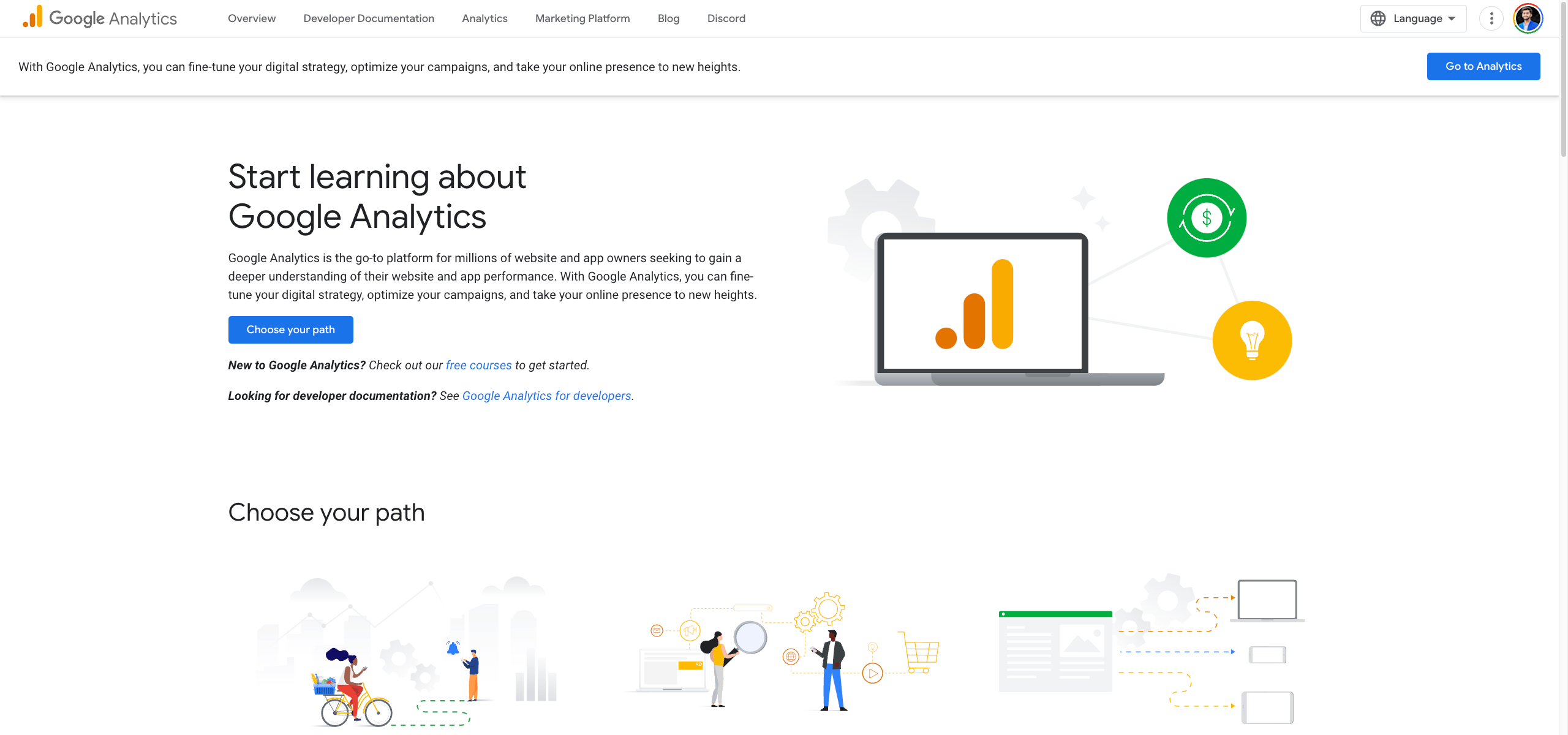Click the Go to Analytics button

(x=1483, y=66)
